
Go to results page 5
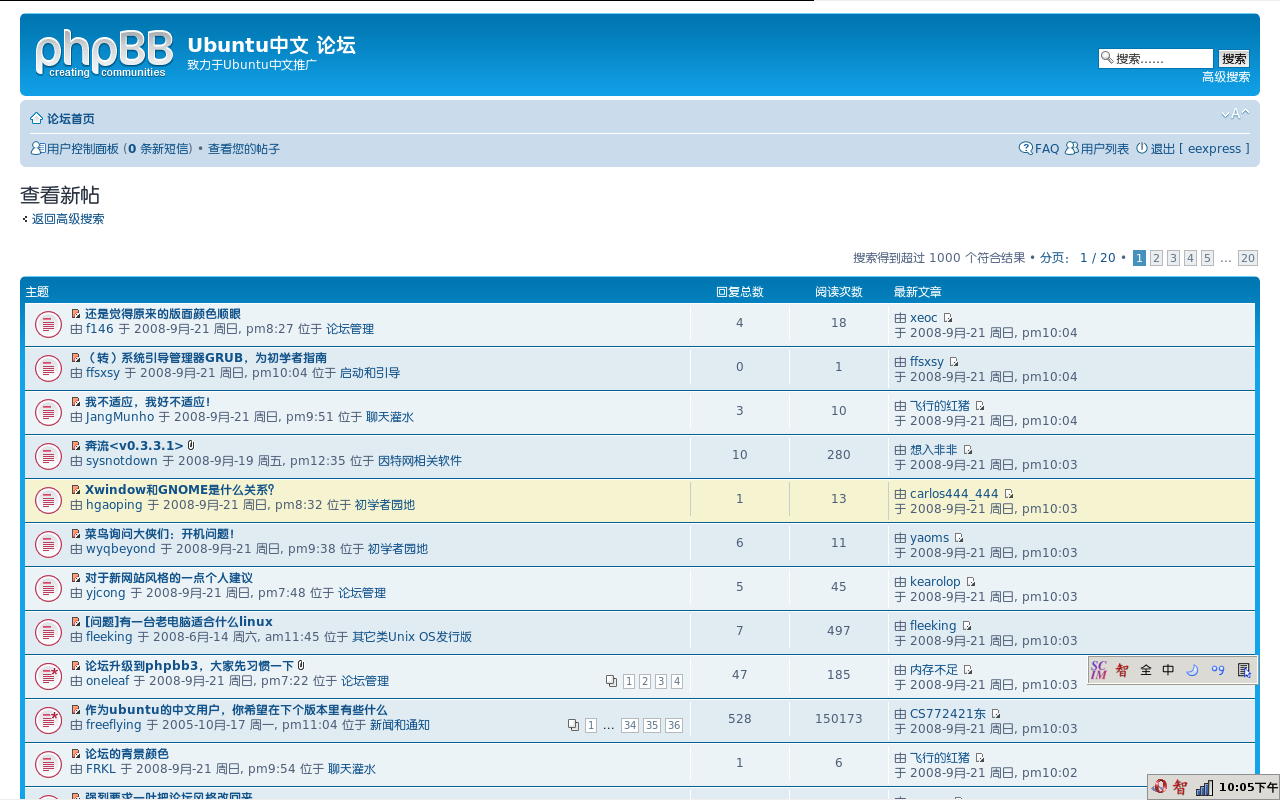click(x=1207, y=258)
